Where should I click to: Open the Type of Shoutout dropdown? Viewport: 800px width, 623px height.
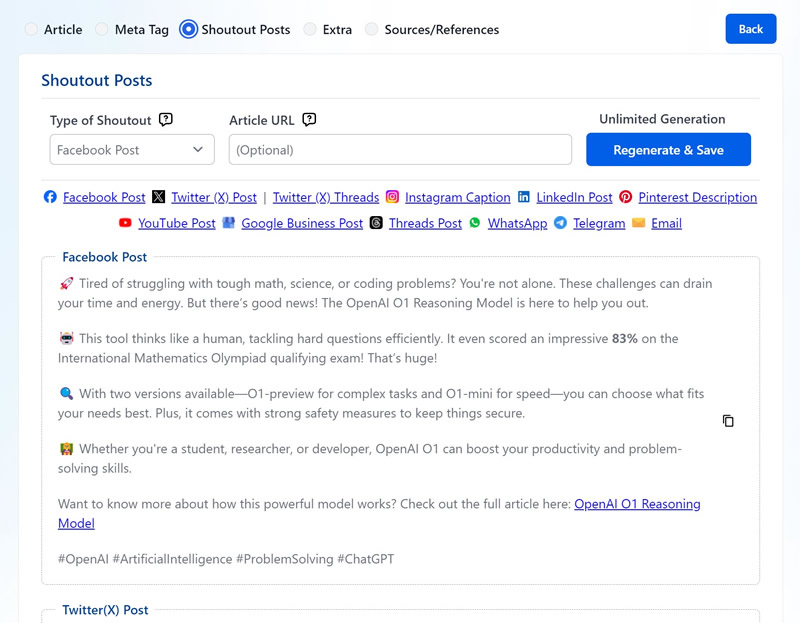coord(132,149)
